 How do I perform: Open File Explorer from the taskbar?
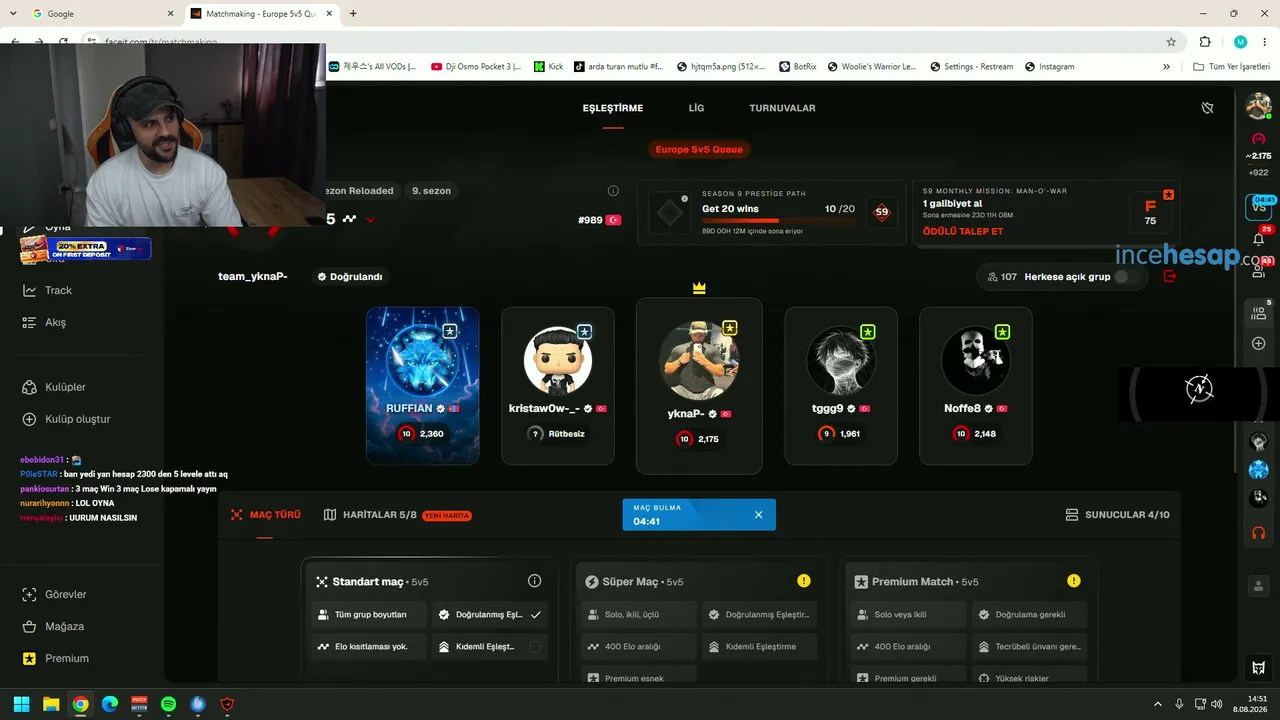[51, 704]
